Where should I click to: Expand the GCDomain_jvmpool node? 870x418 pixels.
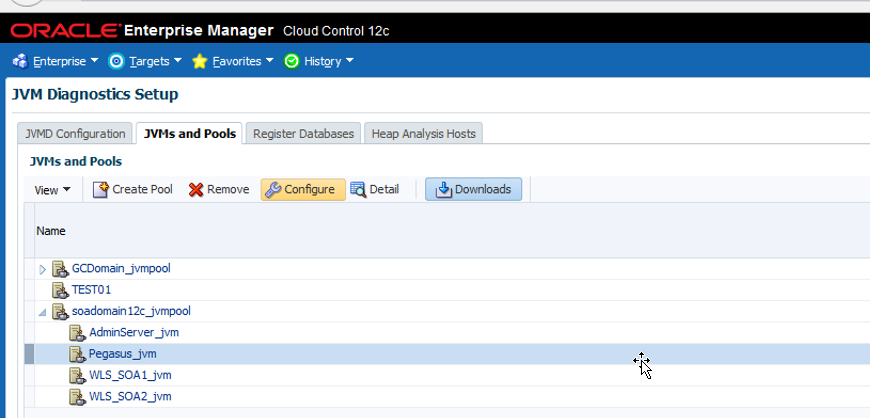(x=43, y=269)
